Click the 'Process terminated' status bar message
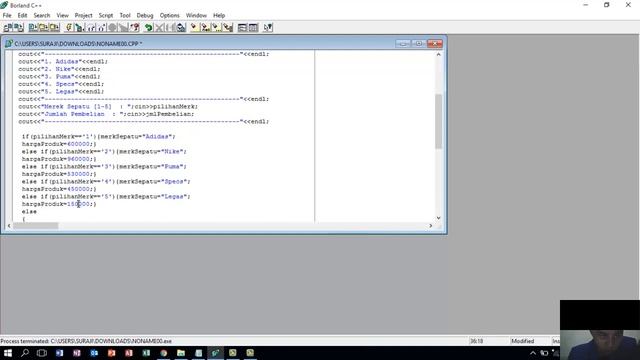This screenshot has width=640, height=360. 86,341
